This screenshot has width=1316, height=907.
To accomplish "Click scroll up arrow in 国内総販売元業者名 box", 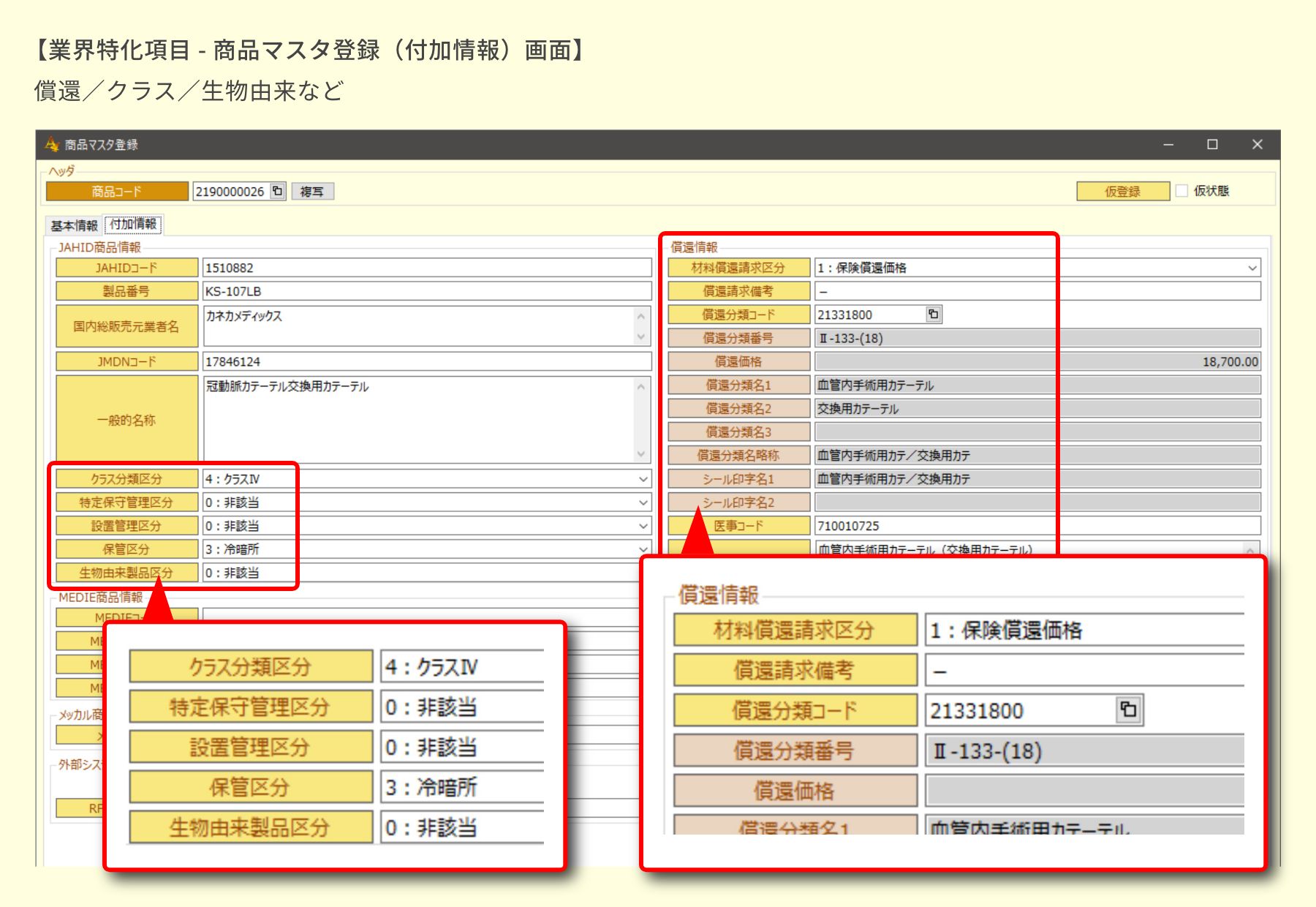I will pyautogui.click(x=641, y=316).
